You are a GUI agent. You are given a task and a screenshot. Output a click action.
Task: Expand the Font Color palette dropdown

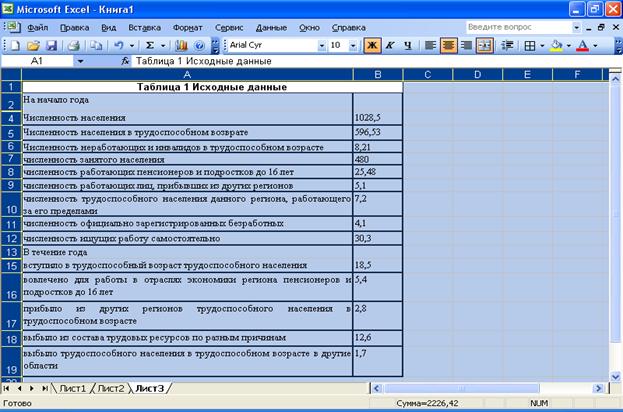595,46
